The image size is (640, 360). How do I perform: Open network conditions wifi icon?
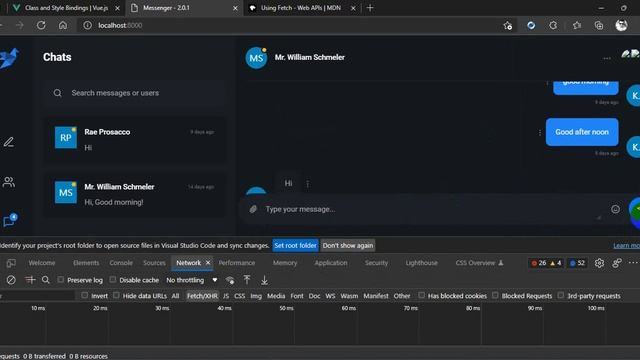pos(230,280)
